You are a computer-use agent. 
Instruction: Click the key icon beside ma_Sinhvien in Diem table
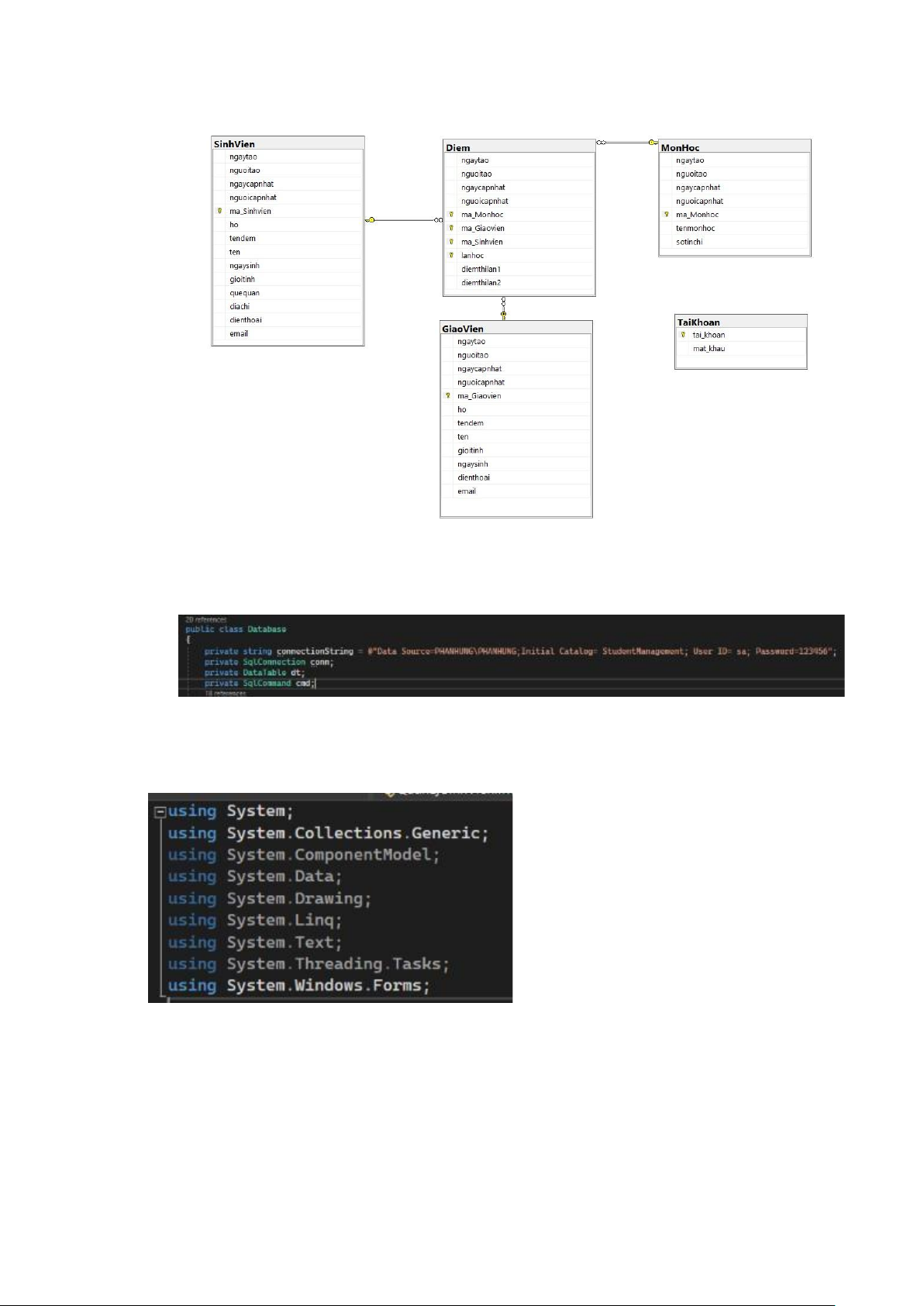[x=451, y=242]
